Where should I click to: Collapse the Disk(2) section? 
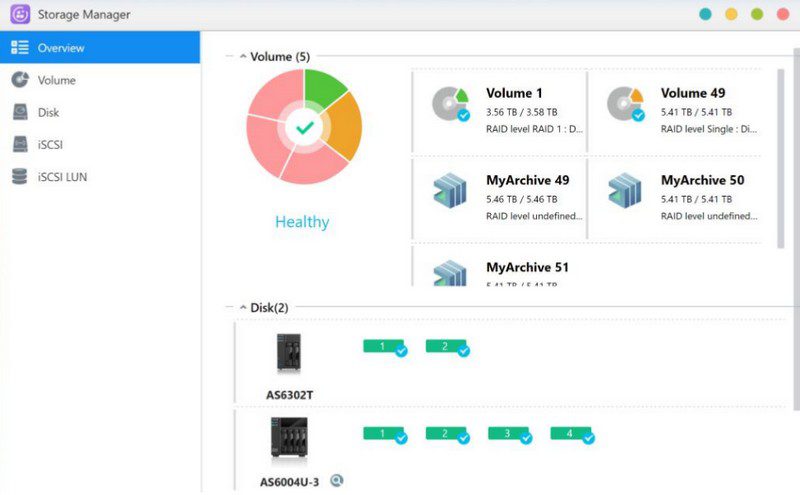point(243,307)
